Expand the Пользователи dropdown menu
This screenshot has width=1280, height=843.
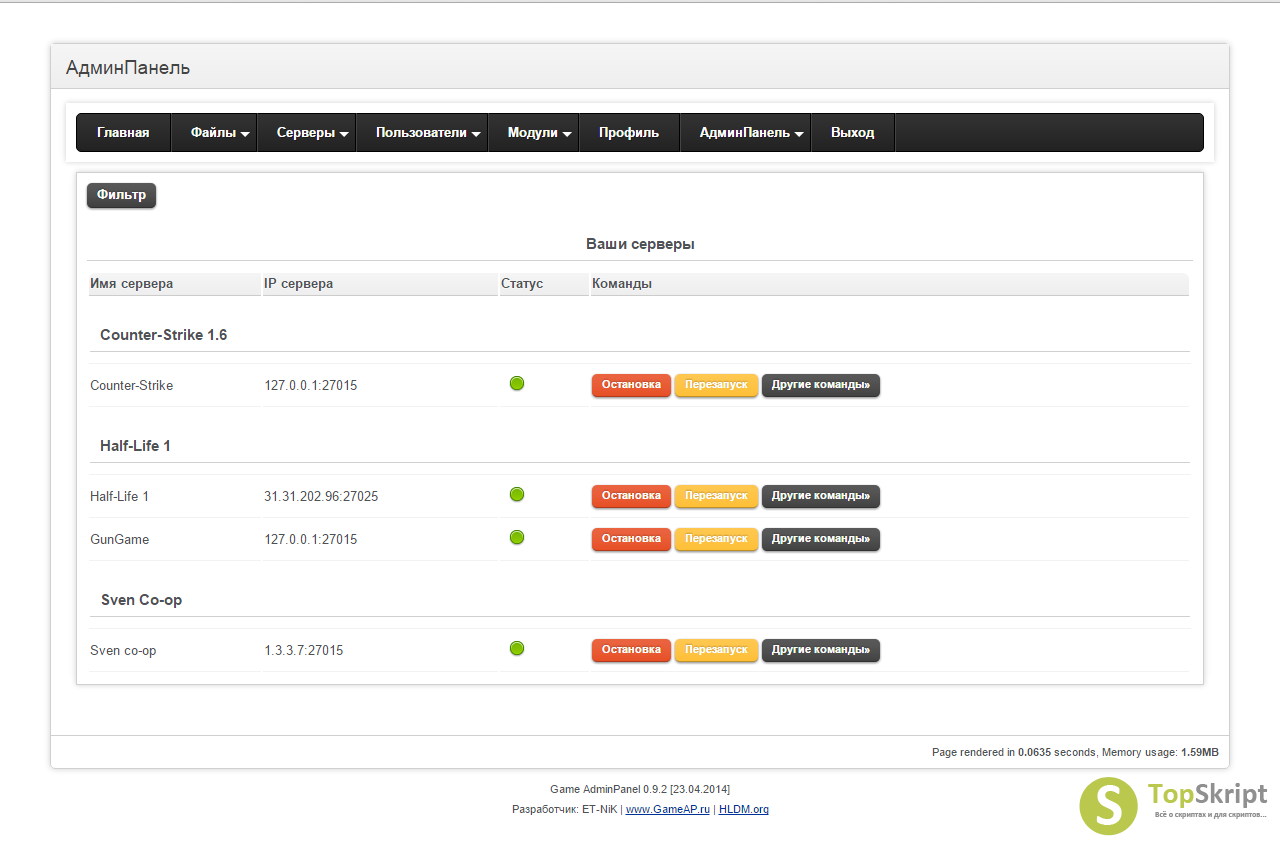[422, 132]
